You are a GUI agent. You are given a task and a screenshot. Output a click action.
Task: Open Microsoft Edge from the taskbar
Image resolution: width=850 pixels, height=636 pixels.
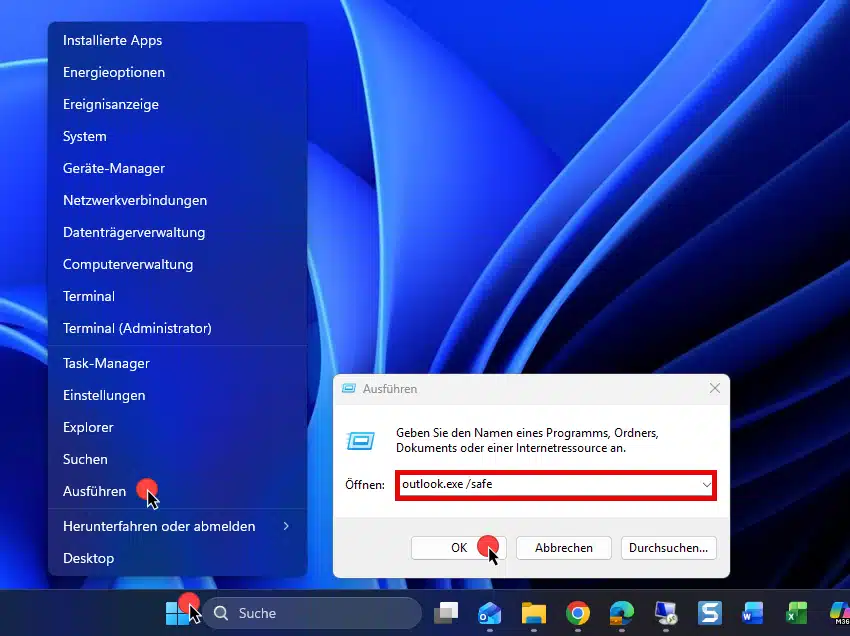click(622, 613)
